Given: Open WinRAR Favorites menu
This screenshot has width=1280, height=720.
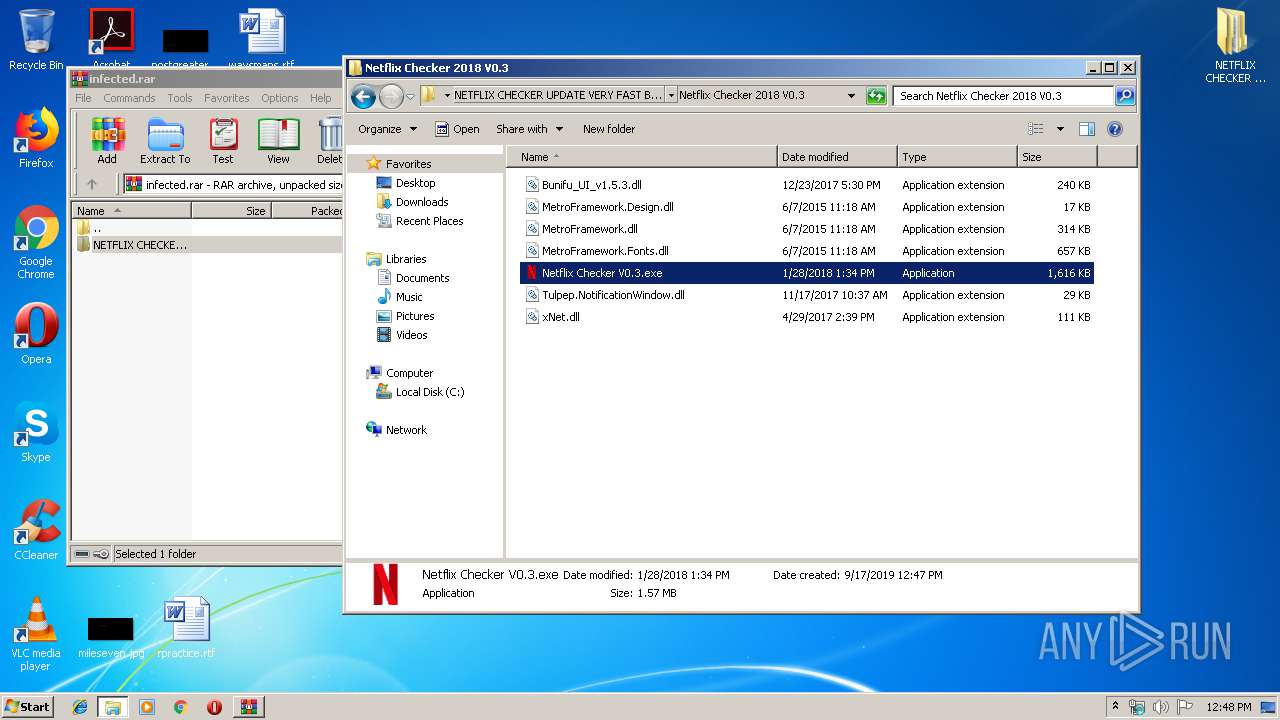Looking at the screenshot, I should (227, 98).
